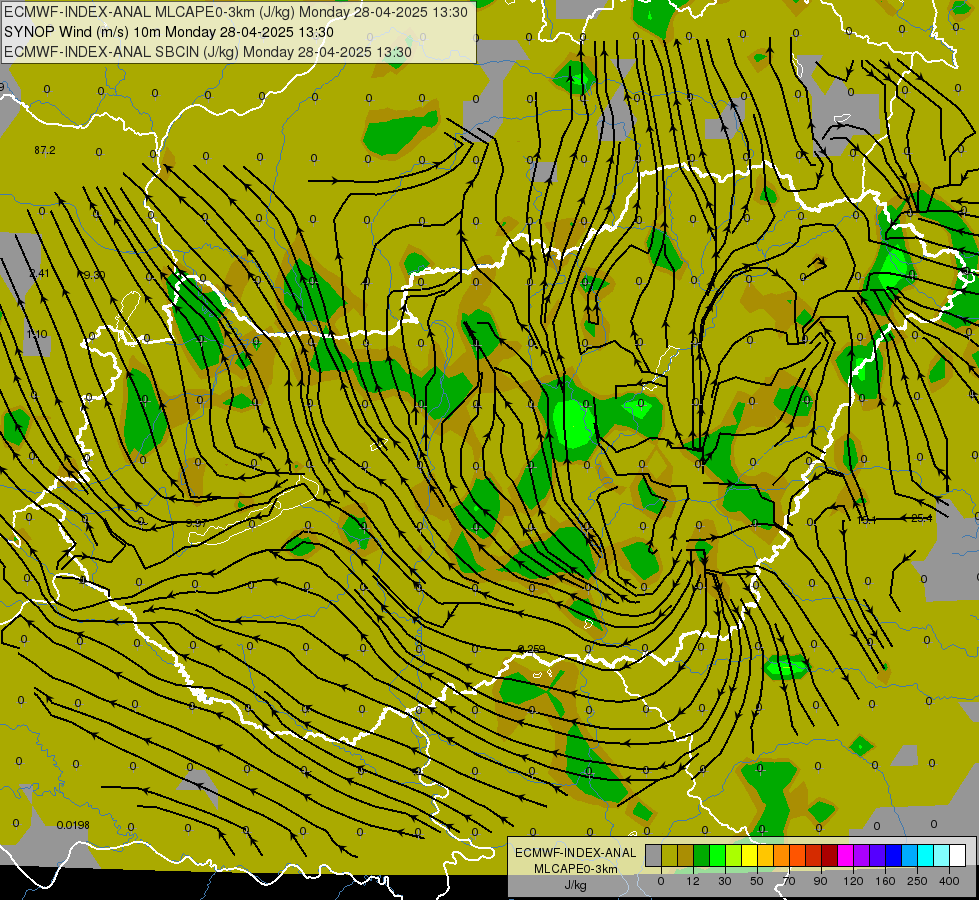
Task: Click the 0.259 value on the map
Action: pos(531,649)
